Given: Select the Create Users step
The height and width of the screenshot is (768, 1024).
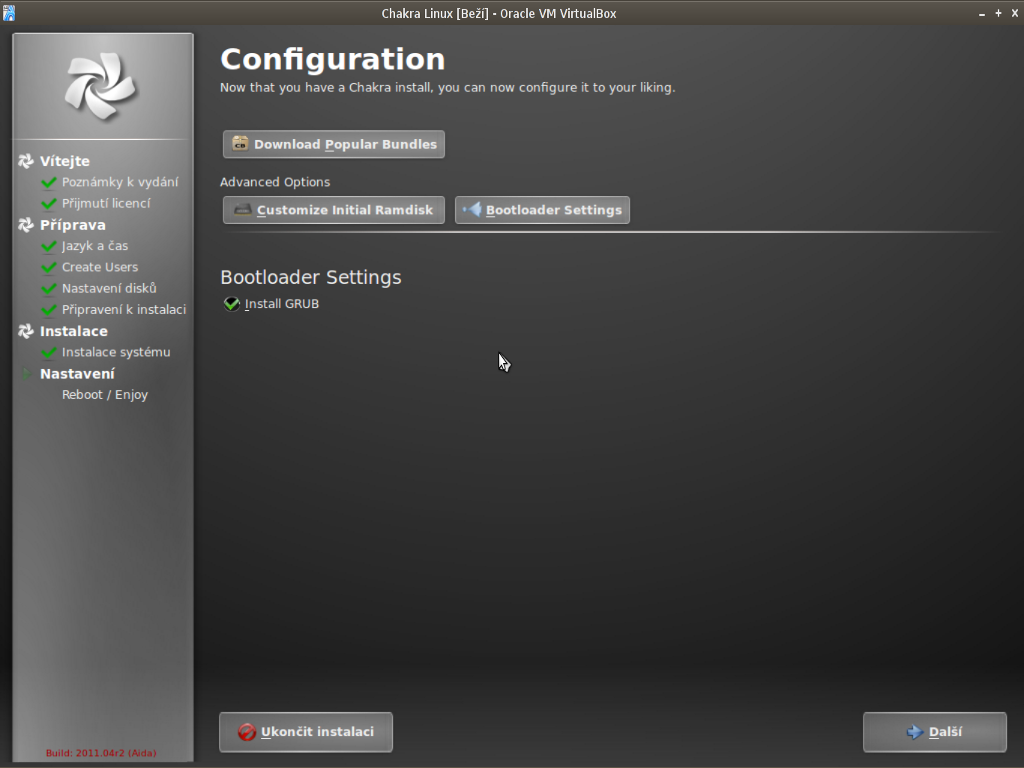Looking at the screenshot, I should (x=100, y=267).
